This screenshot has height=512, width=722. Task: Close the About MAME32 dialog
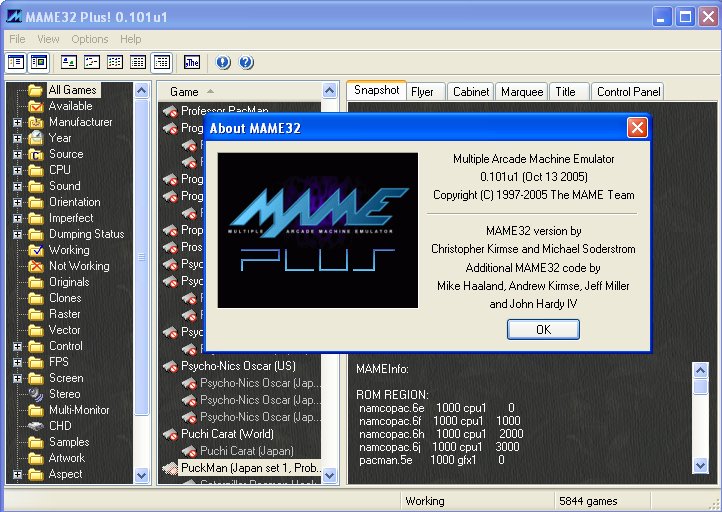click(637, 128)
